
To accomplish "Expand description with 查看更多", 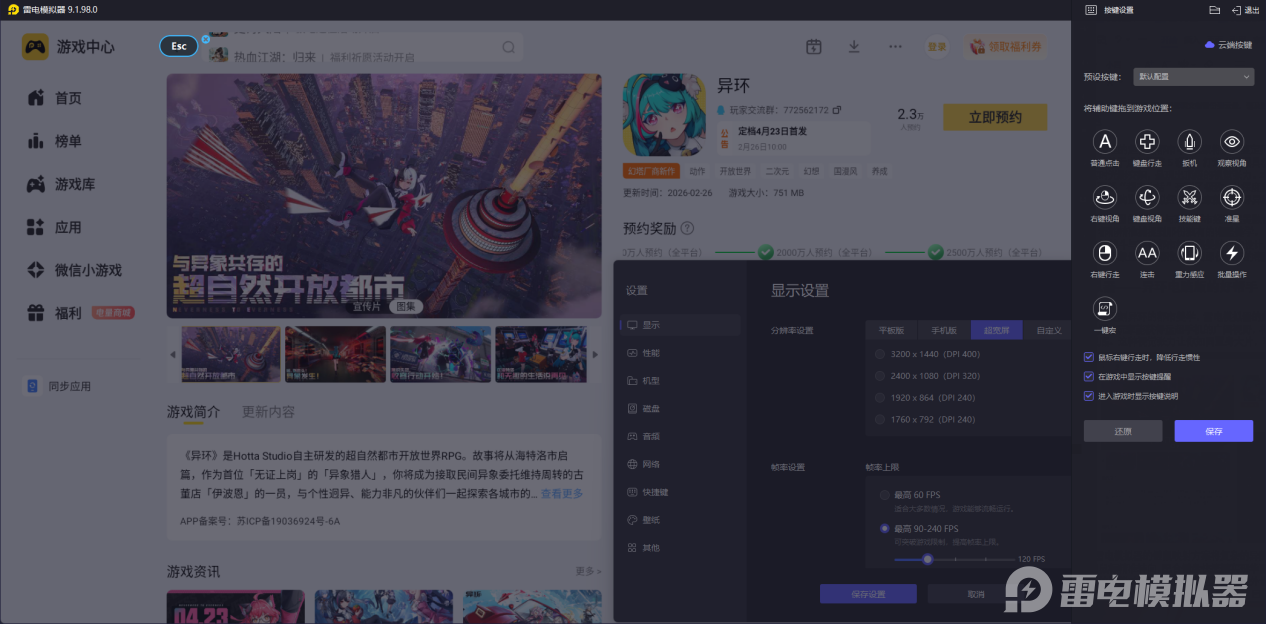I will click(x=562, y=494).
